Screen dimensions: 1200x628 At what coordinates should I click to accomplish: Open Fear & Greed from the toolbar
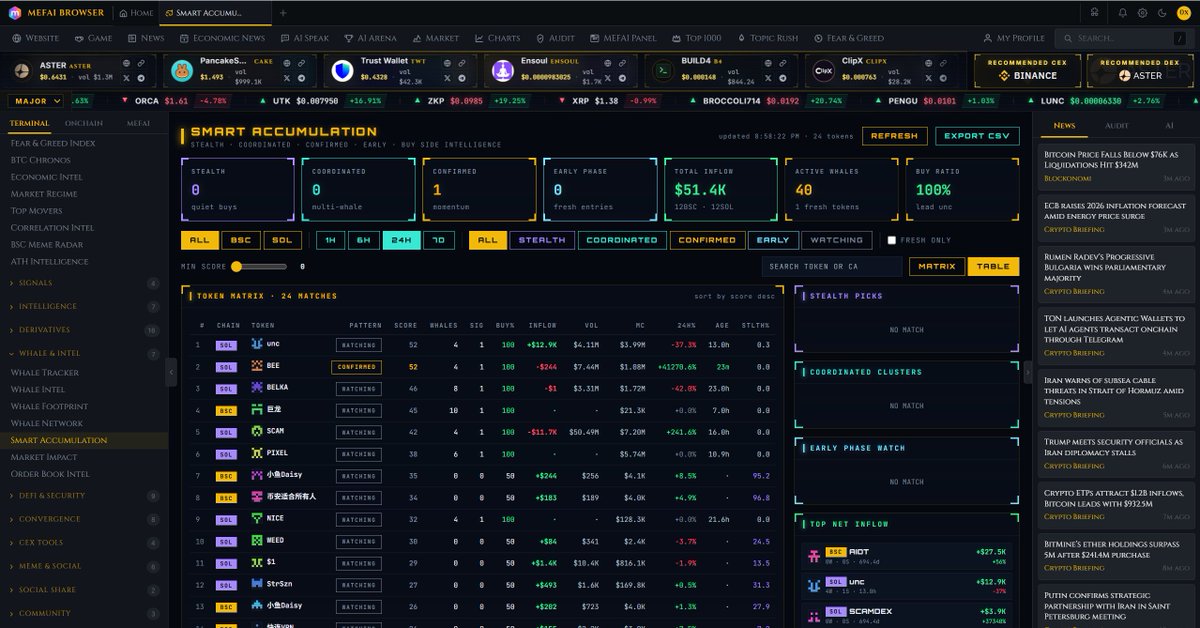tap(848, 38)
